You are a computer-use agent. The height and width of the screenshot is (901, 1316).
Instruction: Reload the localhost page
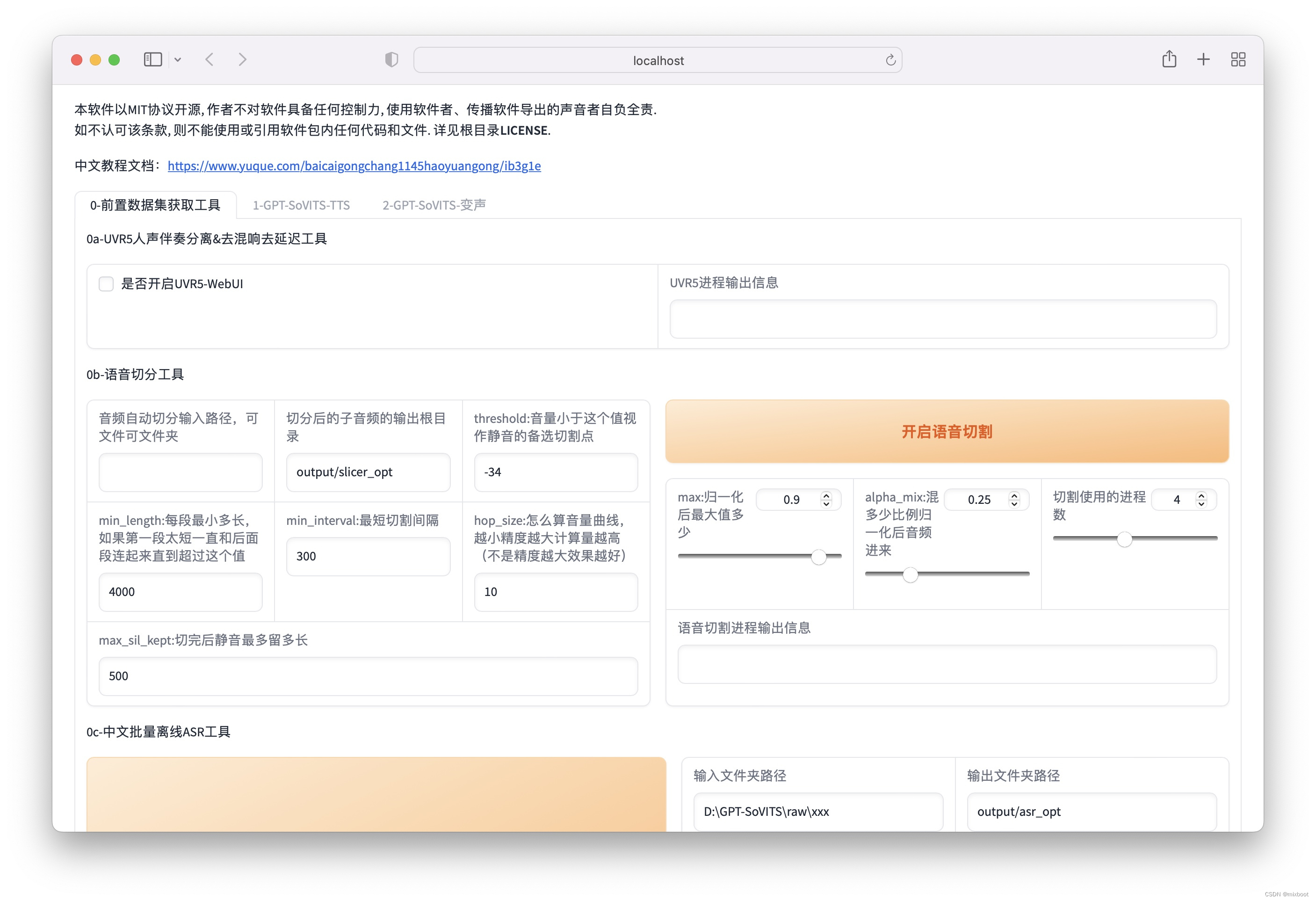click(x=890, y=60)
